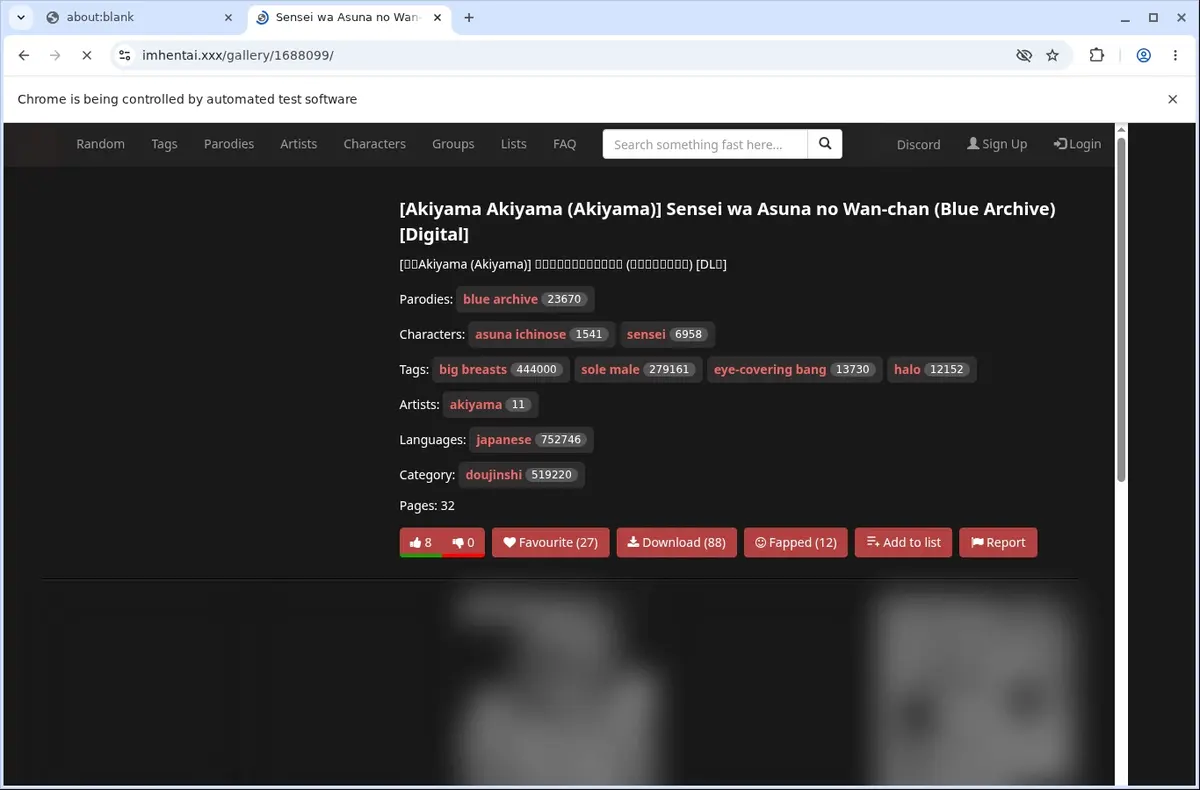Viewport: 1200px width, 790px height.
Task: Toggle the Favourite (27) heart button
Action: coord(550,542)
